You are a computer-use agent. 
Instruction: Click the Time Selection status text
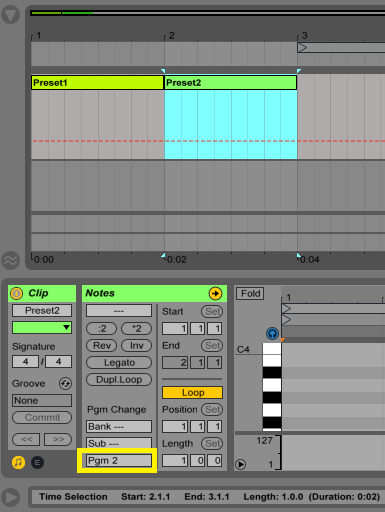[x=73, y=497]
